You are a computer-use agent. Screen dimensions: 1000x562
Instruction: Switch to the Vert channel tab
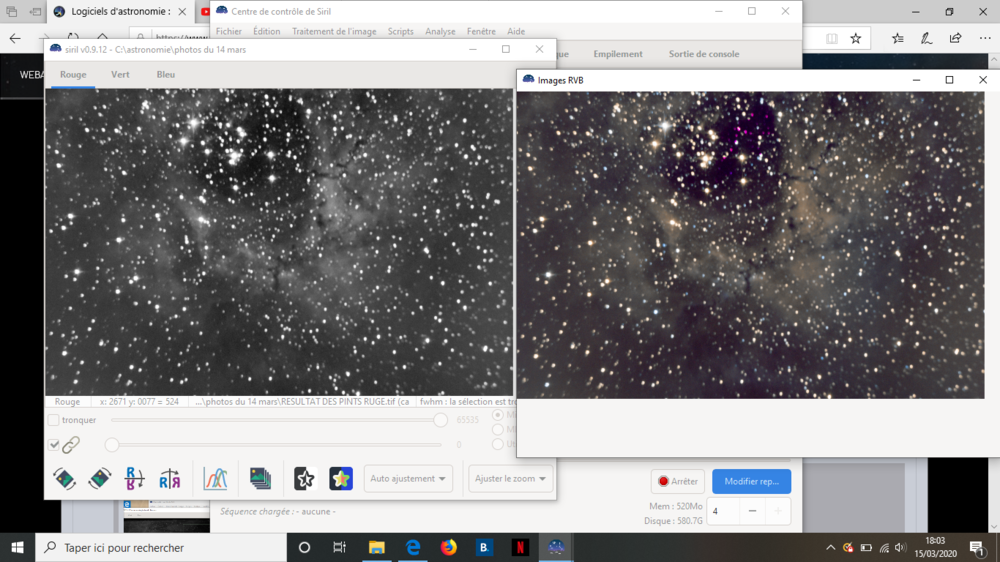coord(120,75)
